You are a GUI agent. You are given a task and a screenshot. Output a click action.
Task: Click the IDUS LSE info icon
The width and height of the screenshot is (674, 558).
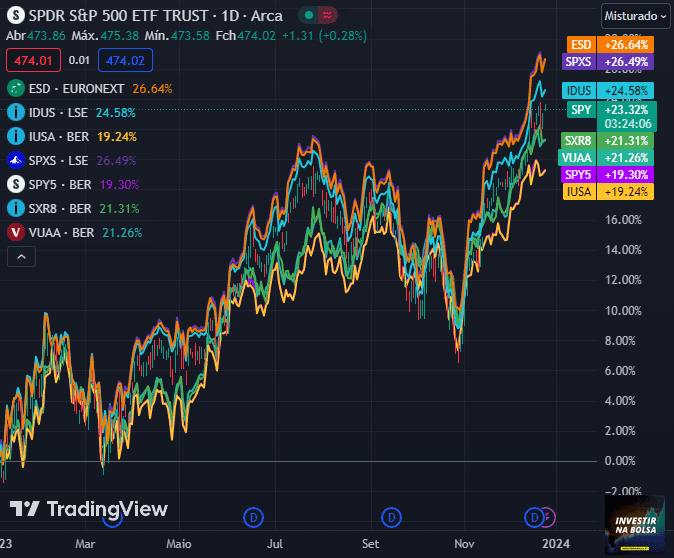pos(16,113)
